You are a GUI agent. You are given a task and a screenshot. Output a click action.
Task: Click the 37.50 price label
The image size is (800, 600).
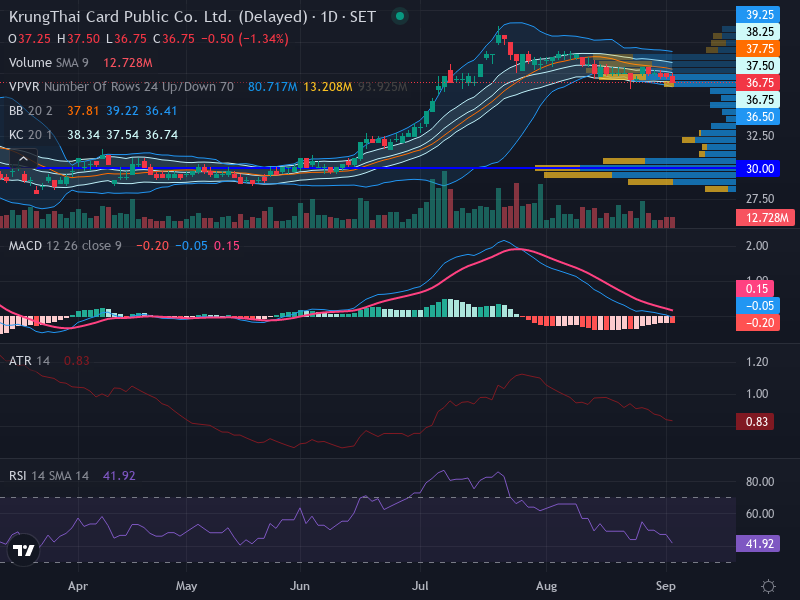758,66
